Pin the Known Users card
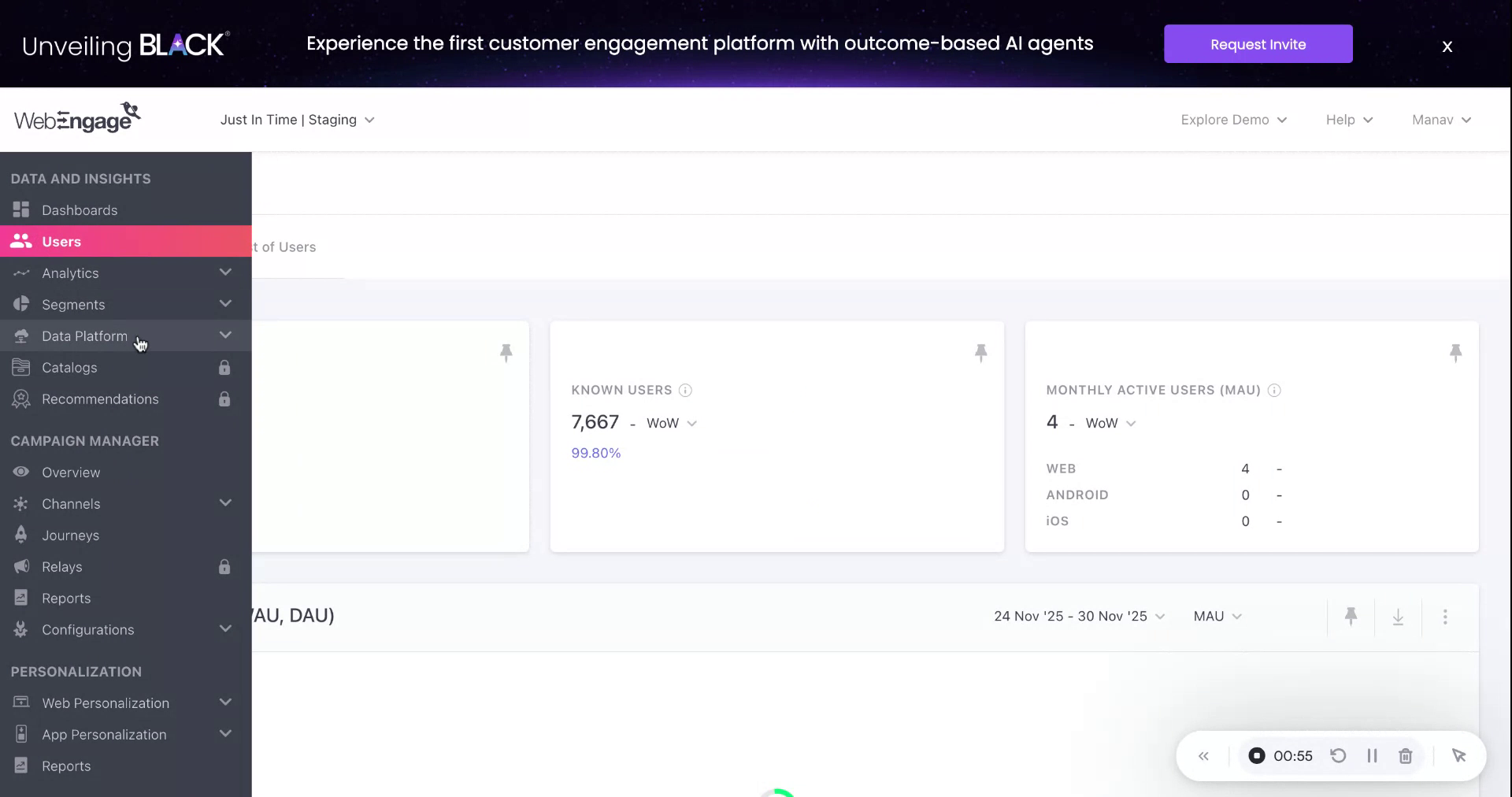 pyautogui.click(x=981, y=352)
